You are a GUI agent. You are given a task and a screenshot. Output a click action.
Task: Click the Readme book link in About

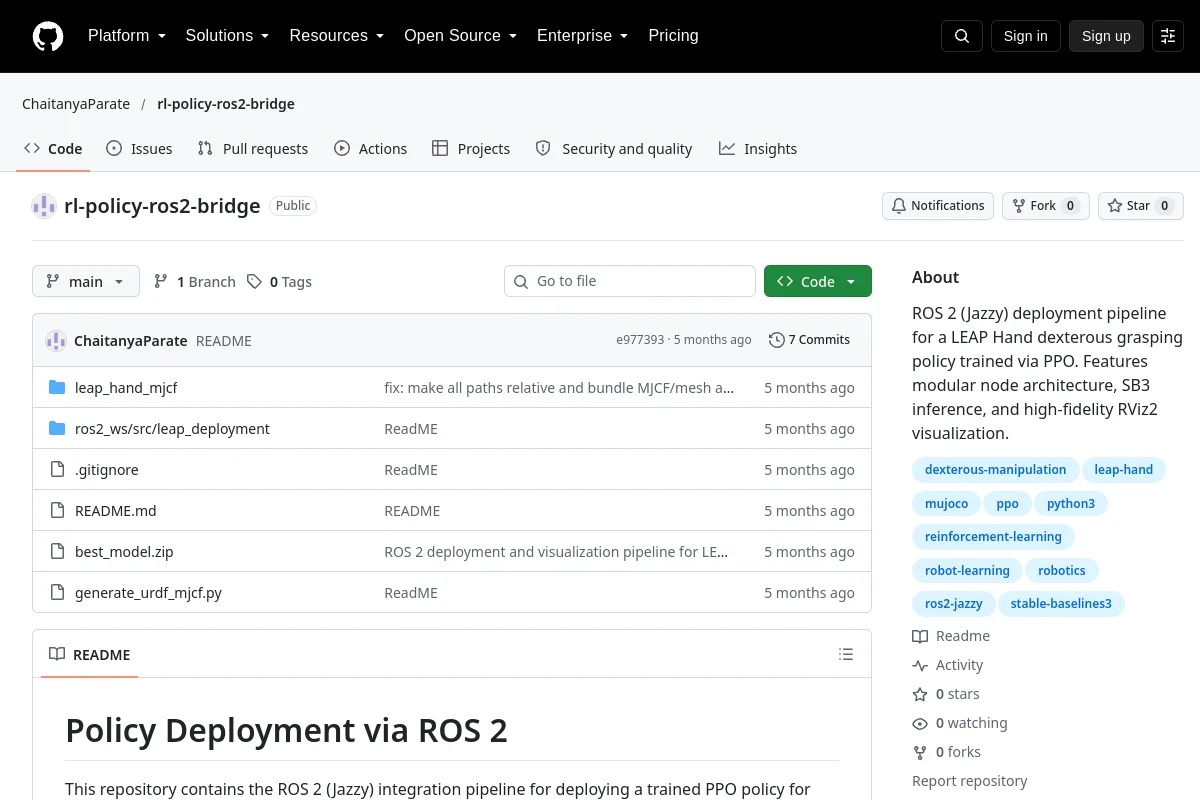(x=951, y=636)
